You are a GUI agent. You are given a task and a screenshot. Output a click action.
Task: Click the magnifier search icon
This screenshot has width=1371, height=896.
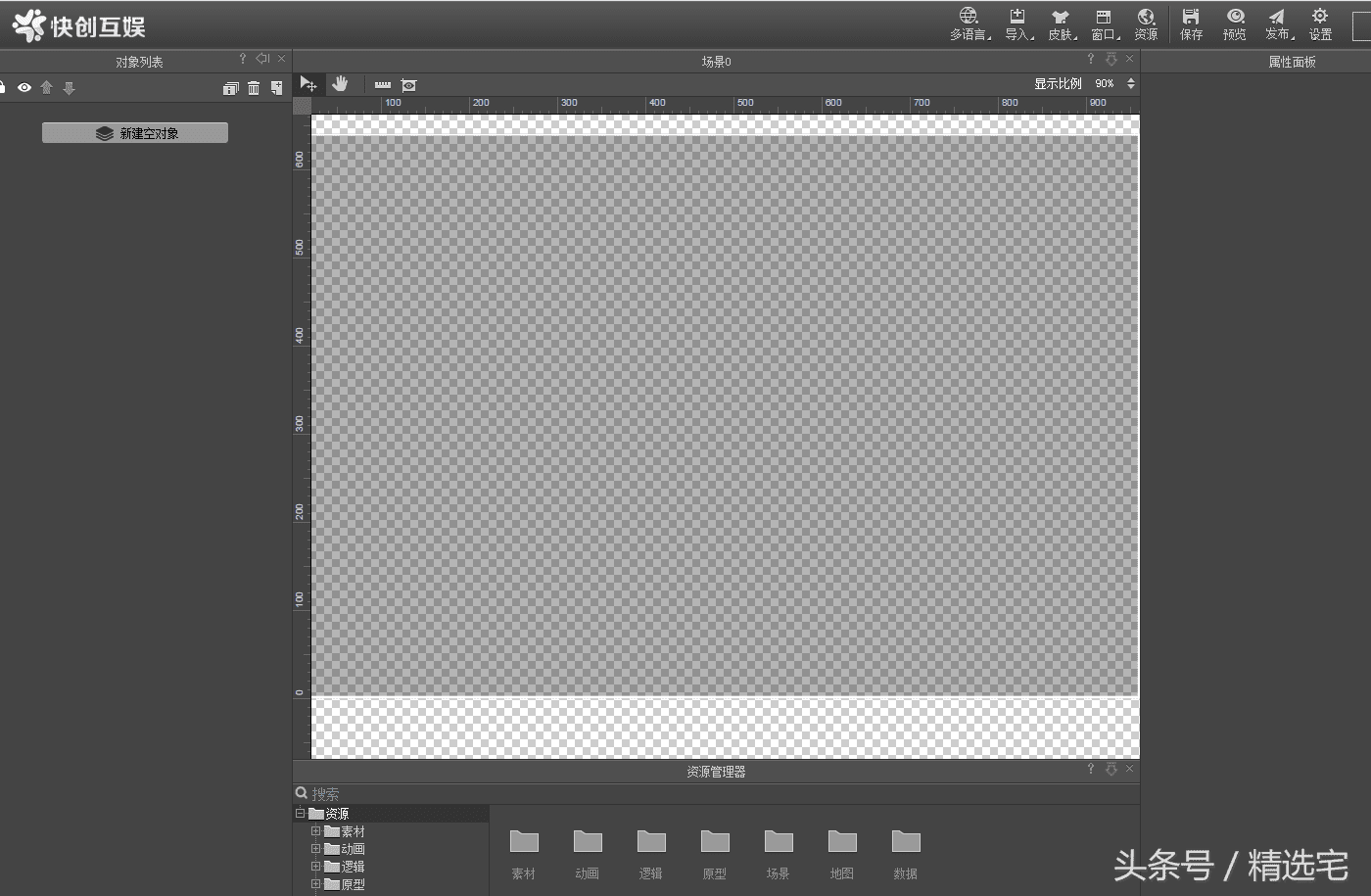[x=302, y=793]
